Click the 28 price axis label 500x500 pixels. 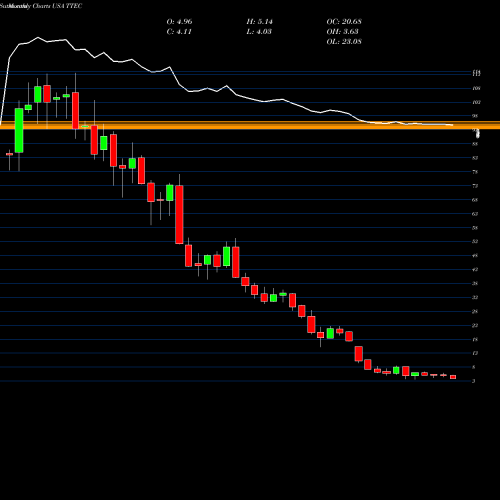click(x=475, y=311)
